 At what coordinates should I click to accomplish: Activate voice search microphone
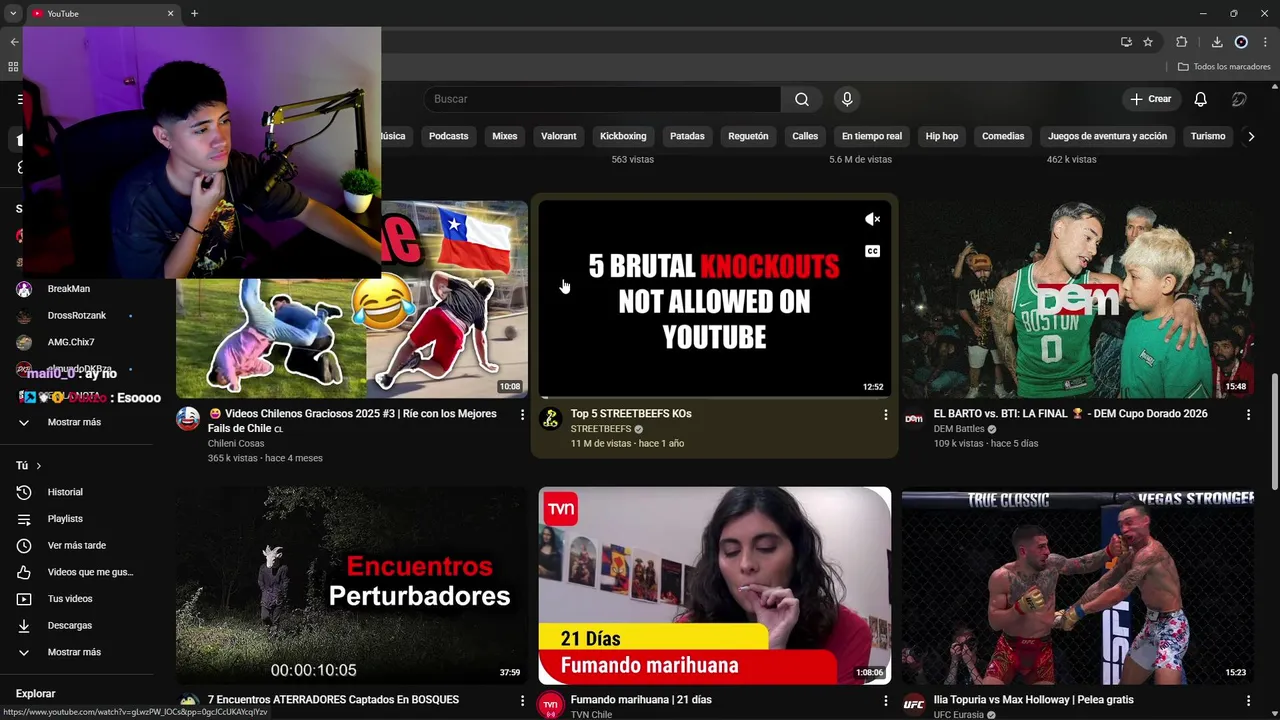[x=847, y=99]
